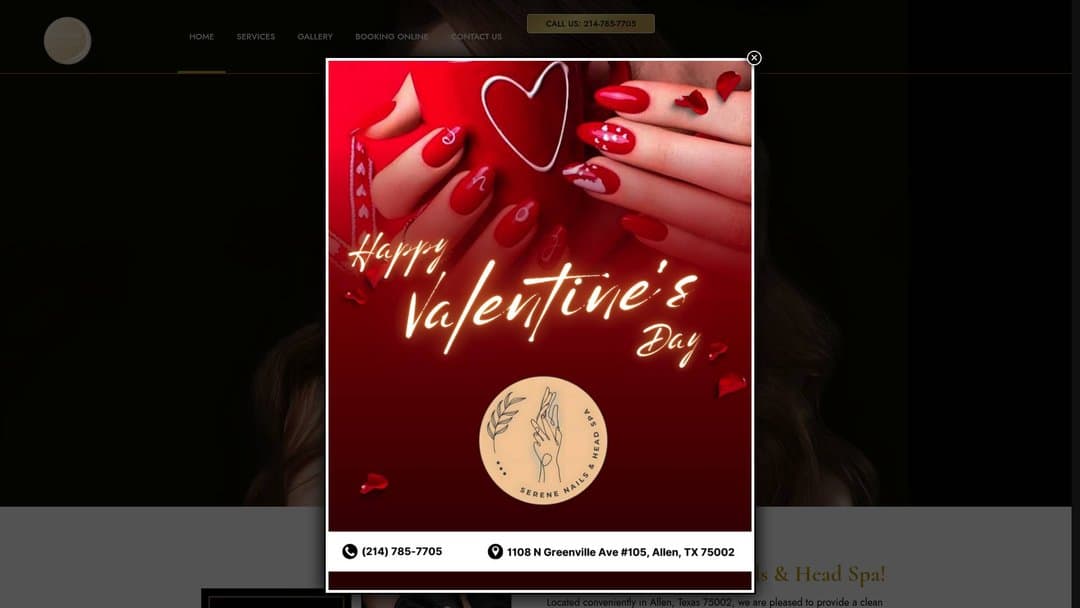Click the dark red band below the address
Screen dimensions: 1080x608
[x=540, y=580]
